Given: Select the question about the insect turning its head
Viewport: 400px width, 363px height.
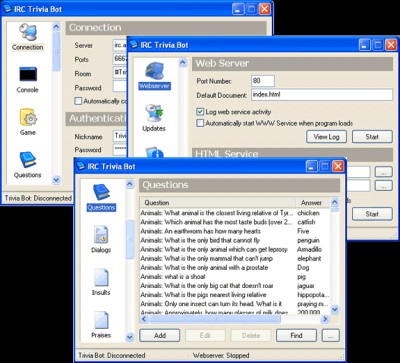Looking at the screenshot, I should coord(235,304).
